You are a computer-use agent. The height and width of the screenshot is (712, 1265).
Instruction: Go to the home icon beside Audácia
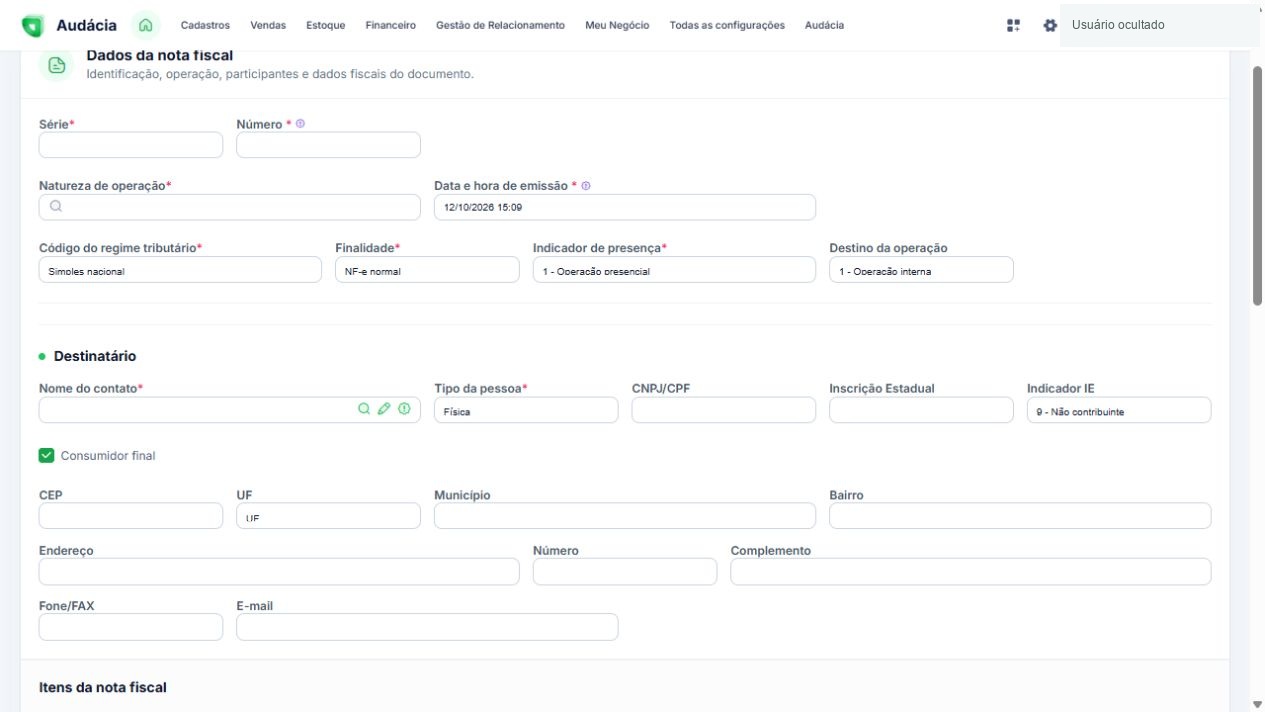click(146, 25)
